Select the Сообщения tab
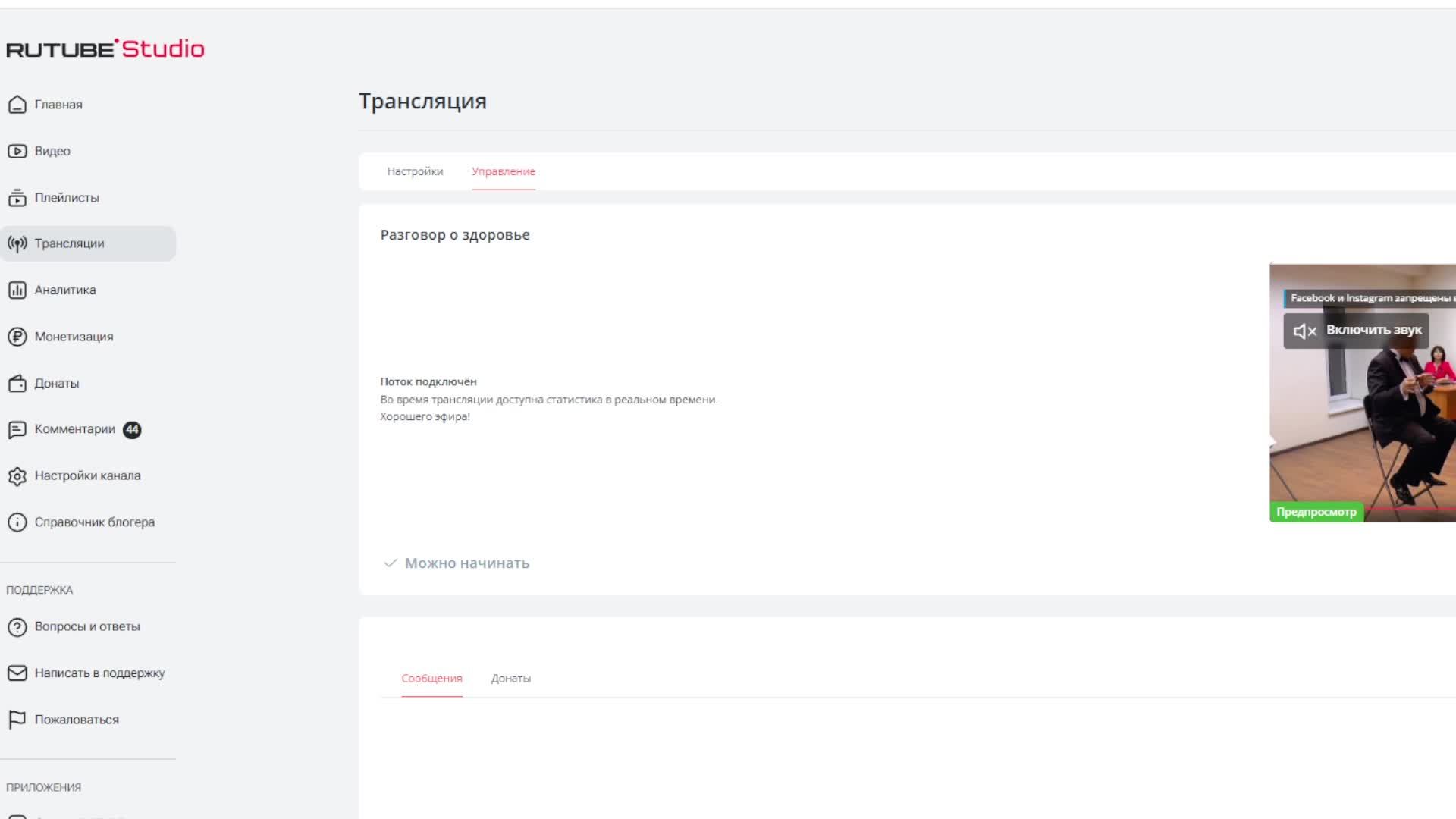The width and height of the screenshot is (1456, 819). click(x=431, y=678)
